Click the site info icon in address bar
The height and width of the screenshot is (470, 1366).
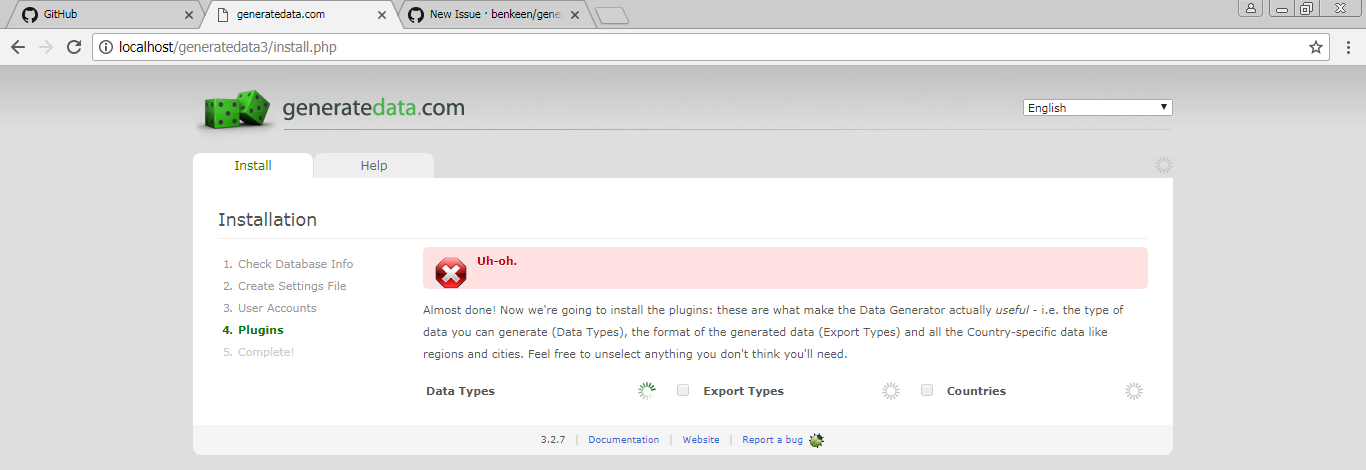point(106,47)
